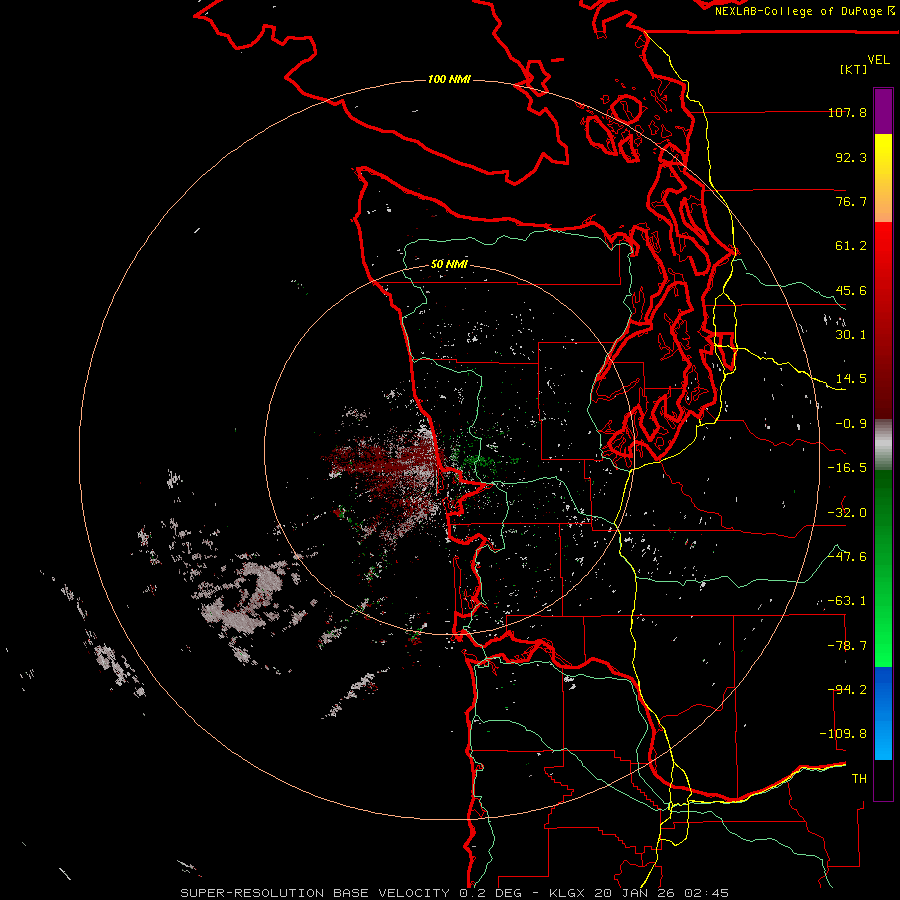Click the -47.6 legend value
Screen dimensions: 900x900
847,557
